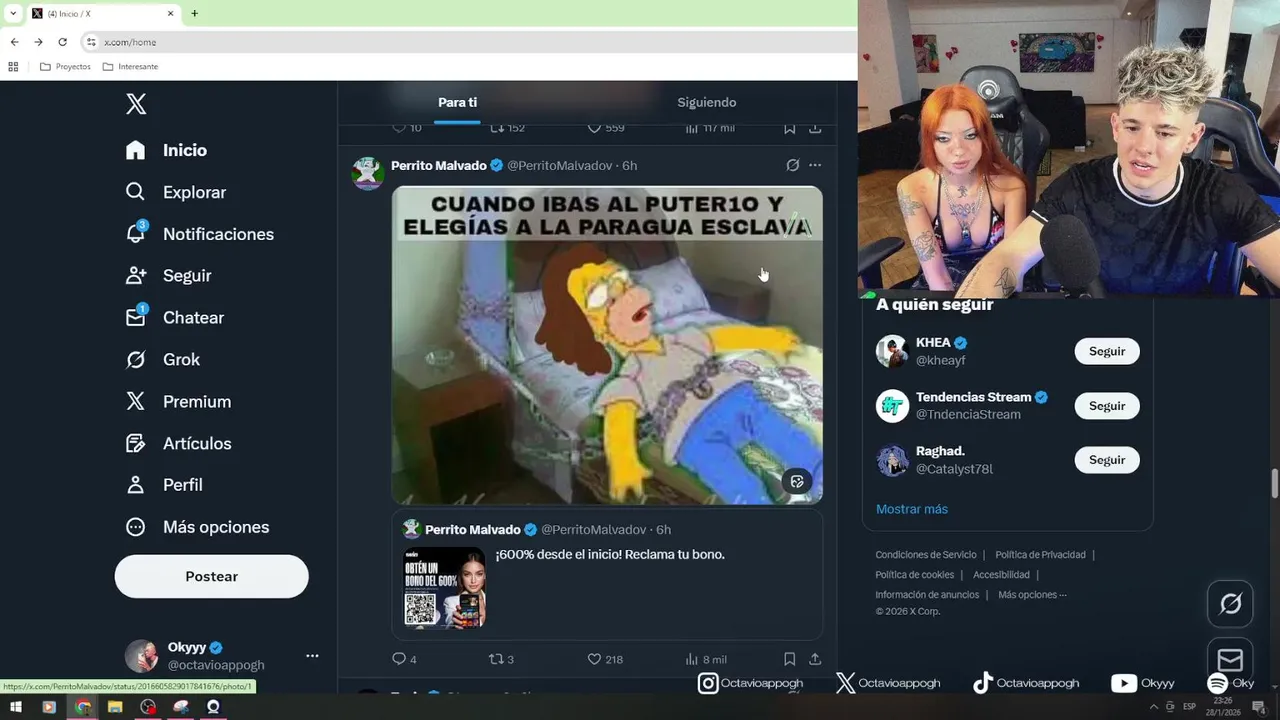Expand Más opciones footer menu

click(1032, 595)
